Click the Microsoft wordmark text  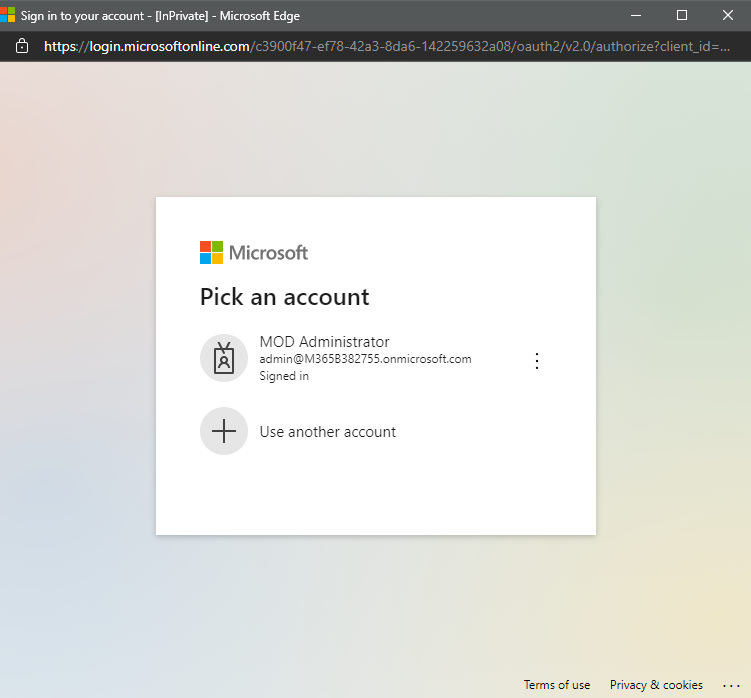[x=268, y=252]
